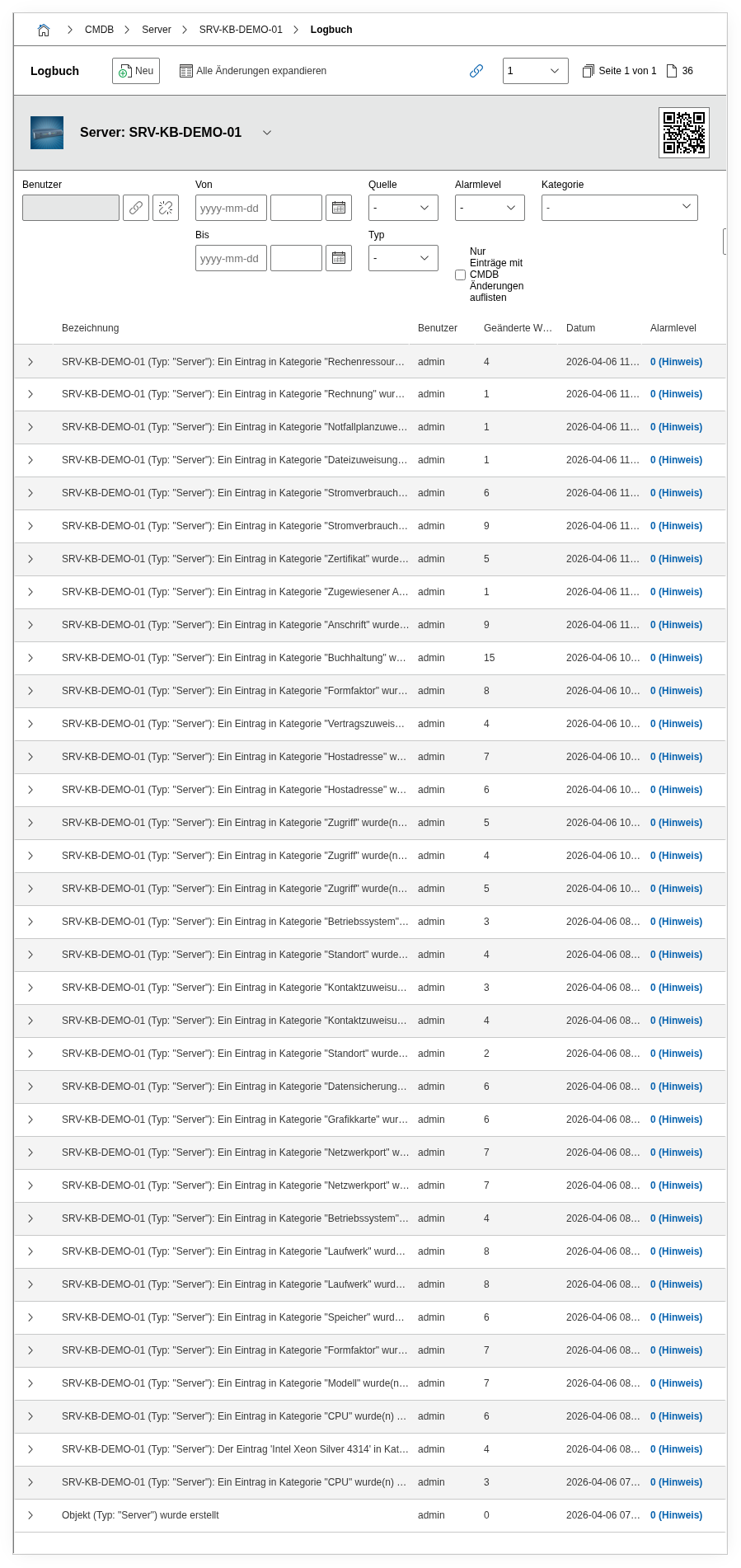Expand the "Objekt wurde erstellt" log entry
This screenshot has height=1568, width=741.
point(30,1515)
